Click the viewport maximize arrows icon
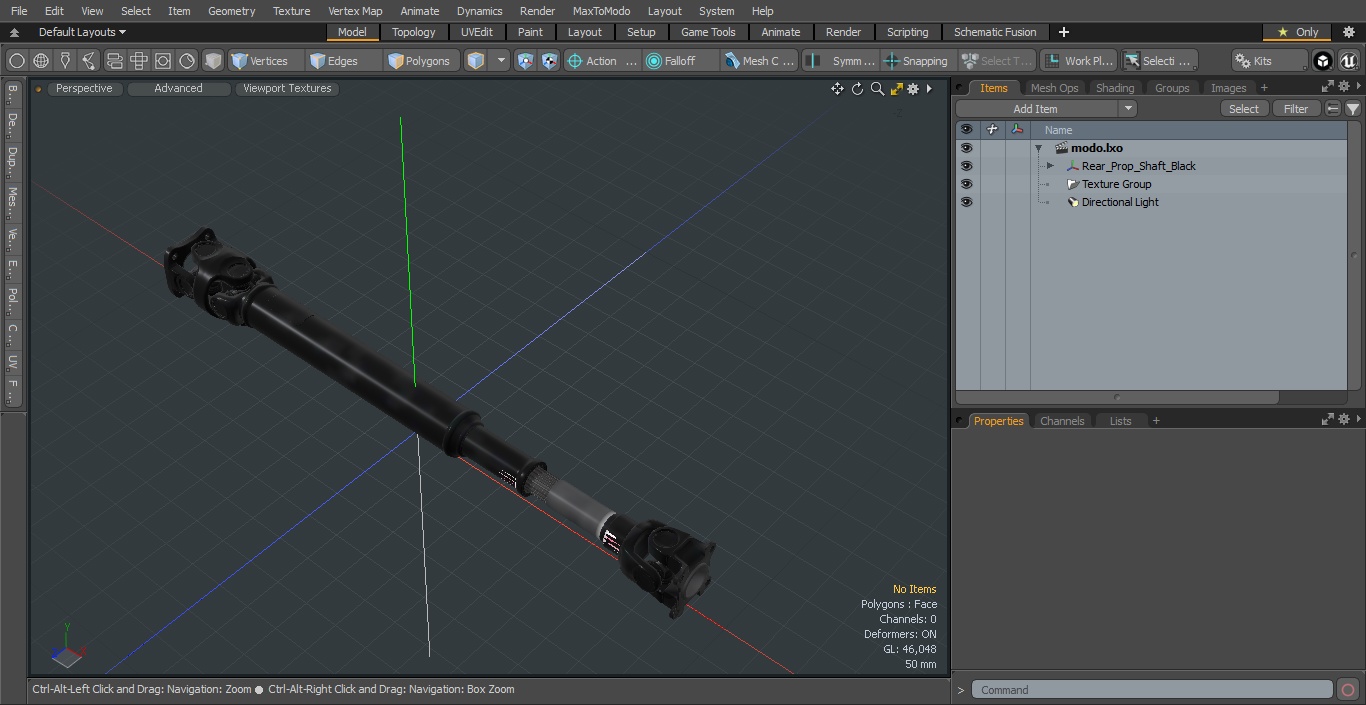Screen dimensions: 1366x705 [x=896, y=89]
